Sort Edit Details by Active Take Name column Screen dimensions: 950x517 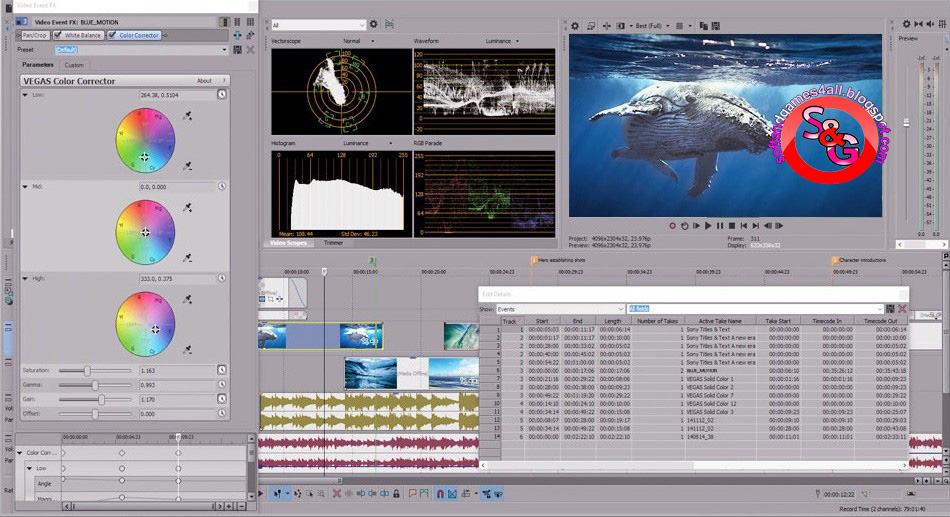click(x=720, y=321)
